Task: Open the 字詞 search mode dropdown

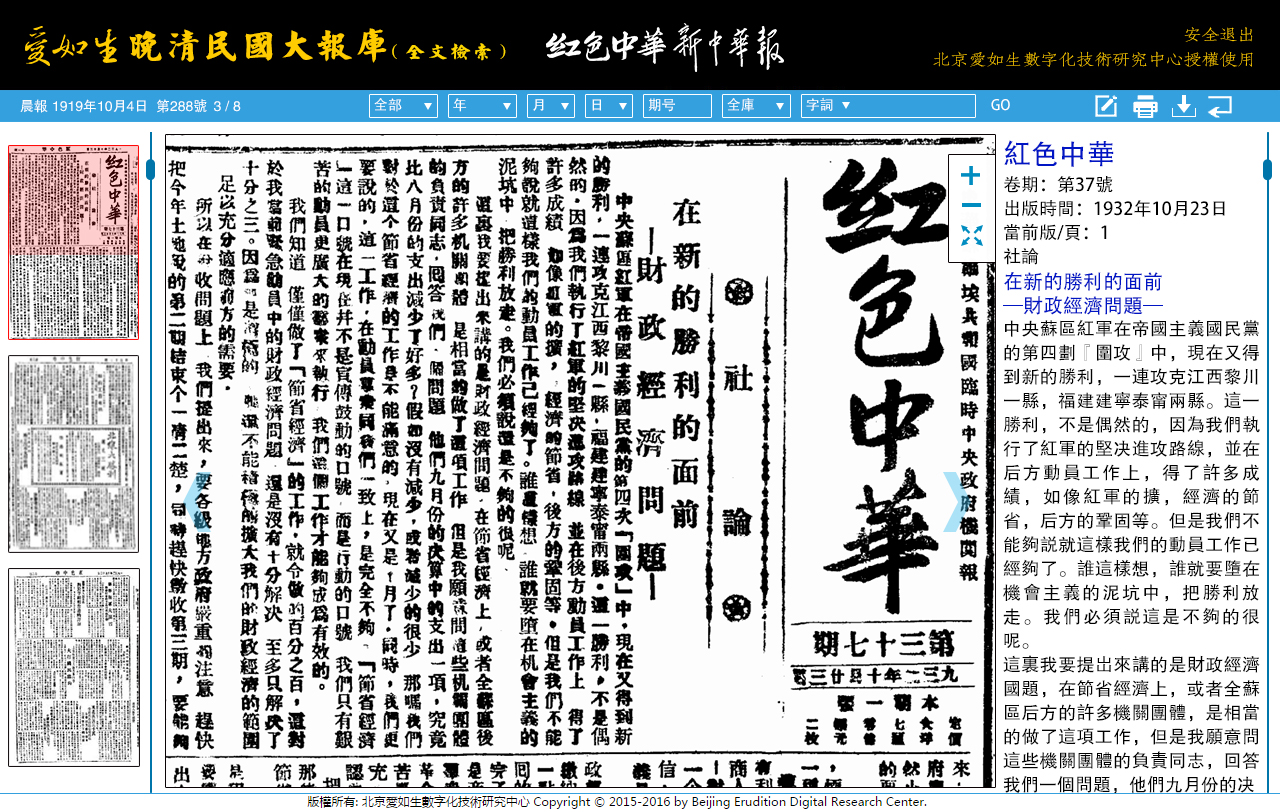Action: pos(827,104)
